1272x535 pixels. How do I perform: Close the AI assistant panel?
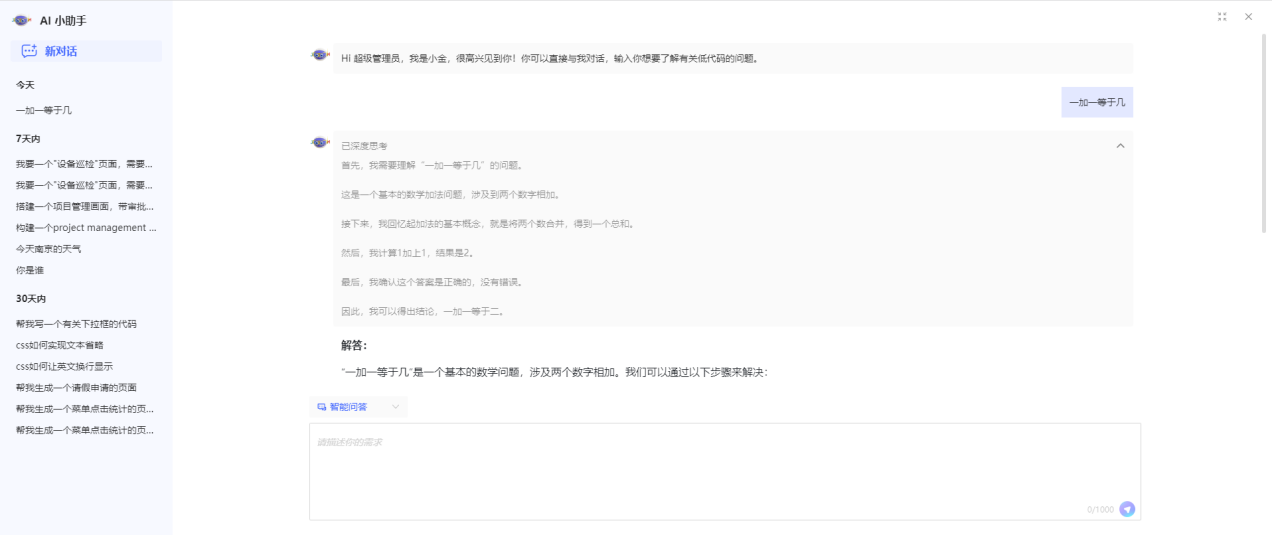pyautogui.click(x=1248, y=17)
